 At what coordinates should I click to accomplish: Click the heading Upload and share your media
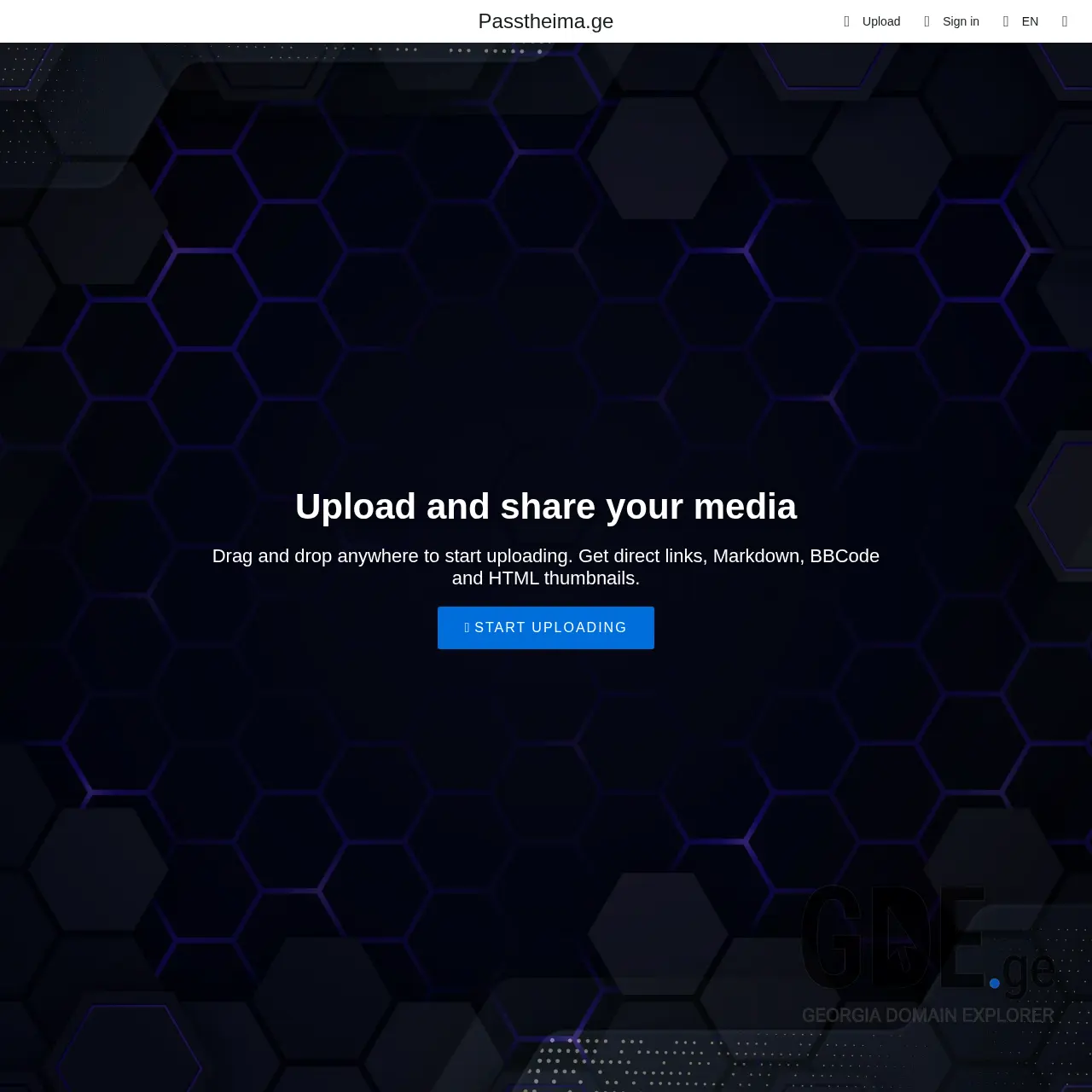tap(546, 506)
